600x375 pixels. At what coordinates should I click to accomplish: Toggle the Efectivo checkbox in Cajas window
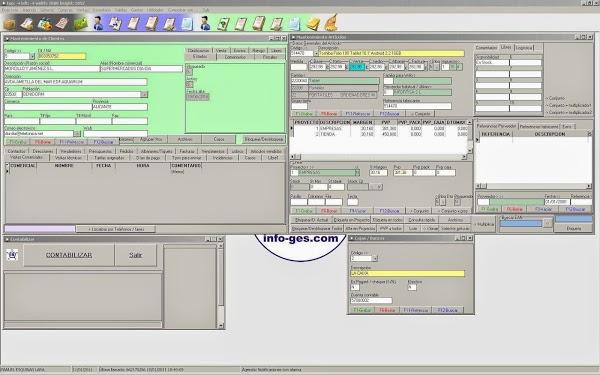click(412, 287)
